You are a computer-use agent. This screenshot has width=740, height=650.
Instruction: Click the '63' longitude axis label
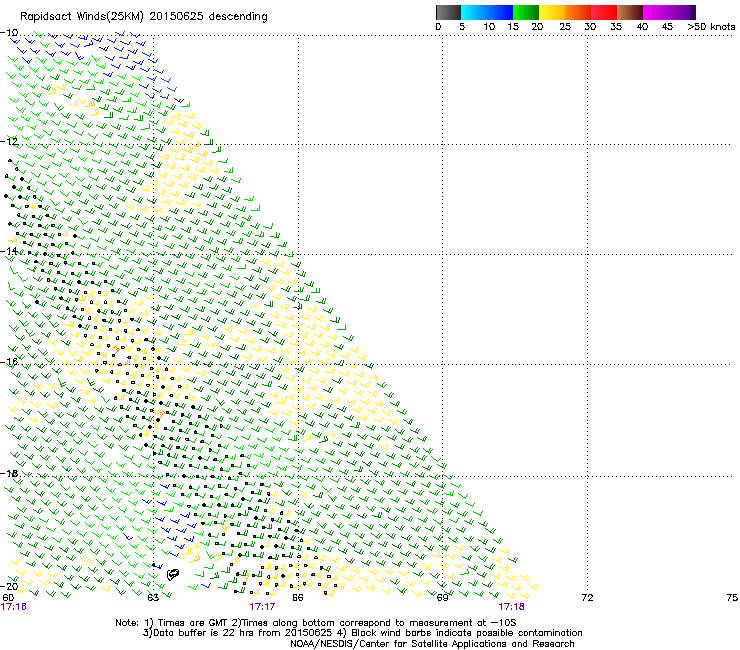point(153,598)
